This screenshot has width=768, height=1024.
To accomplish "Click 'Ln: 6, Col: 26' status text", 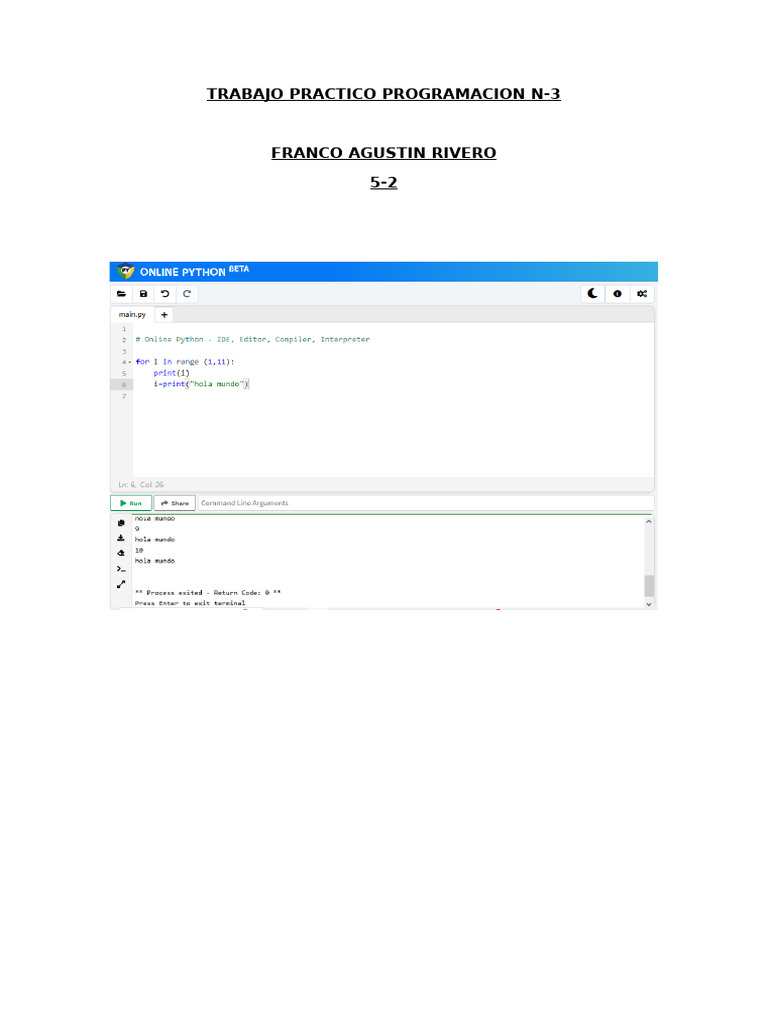I will (141, 485).
